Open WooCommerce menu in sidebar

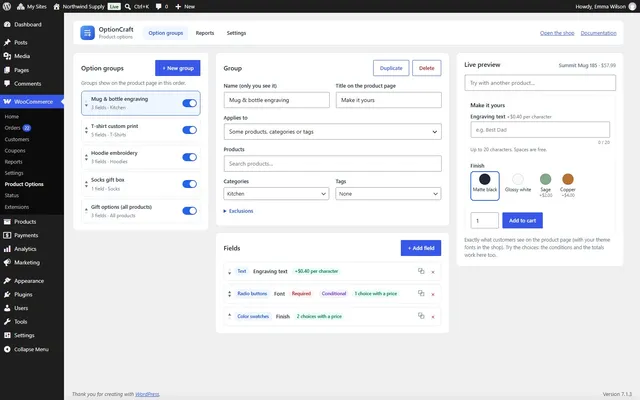pos(32,102)
